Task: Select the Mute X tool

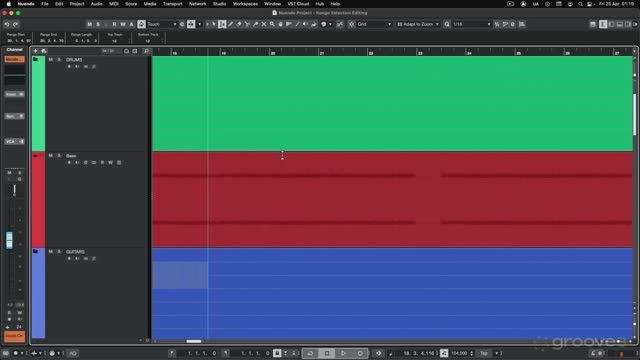Action: pos(264,24)
